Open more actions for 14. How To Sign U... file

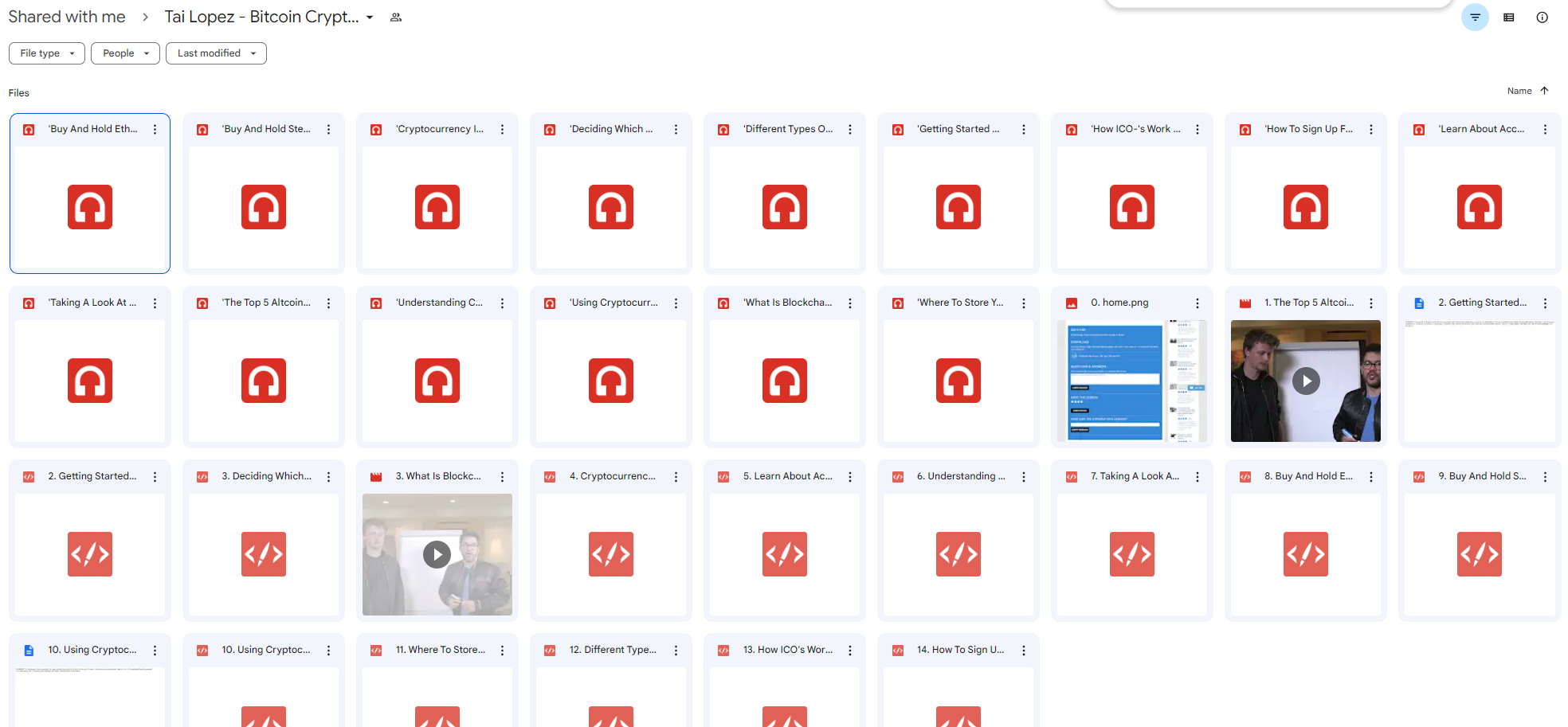coord(1024,651)
